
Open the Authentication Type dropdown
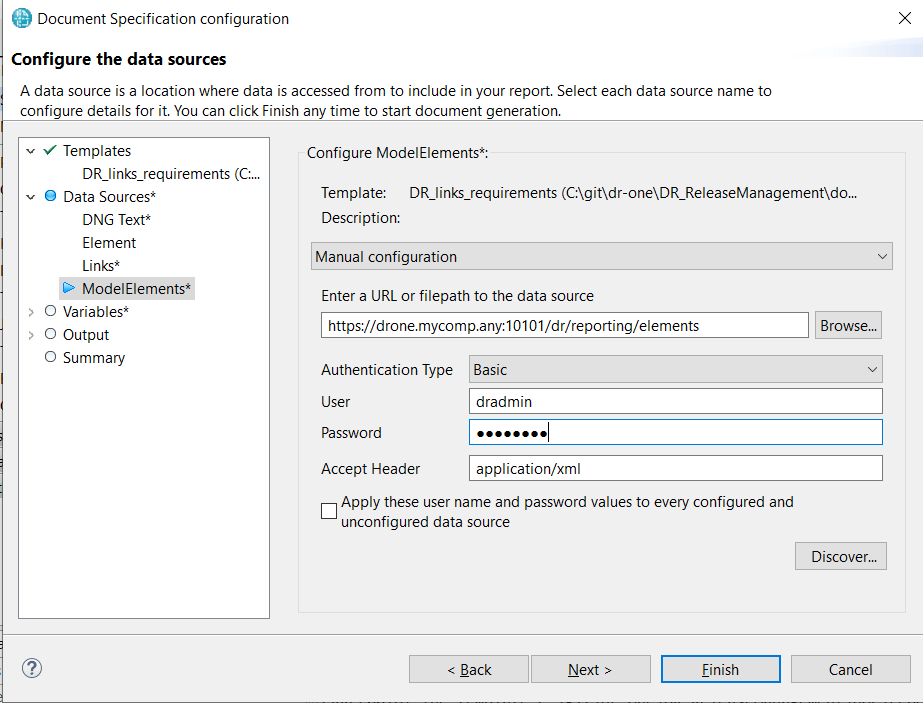tap(676, 370)
